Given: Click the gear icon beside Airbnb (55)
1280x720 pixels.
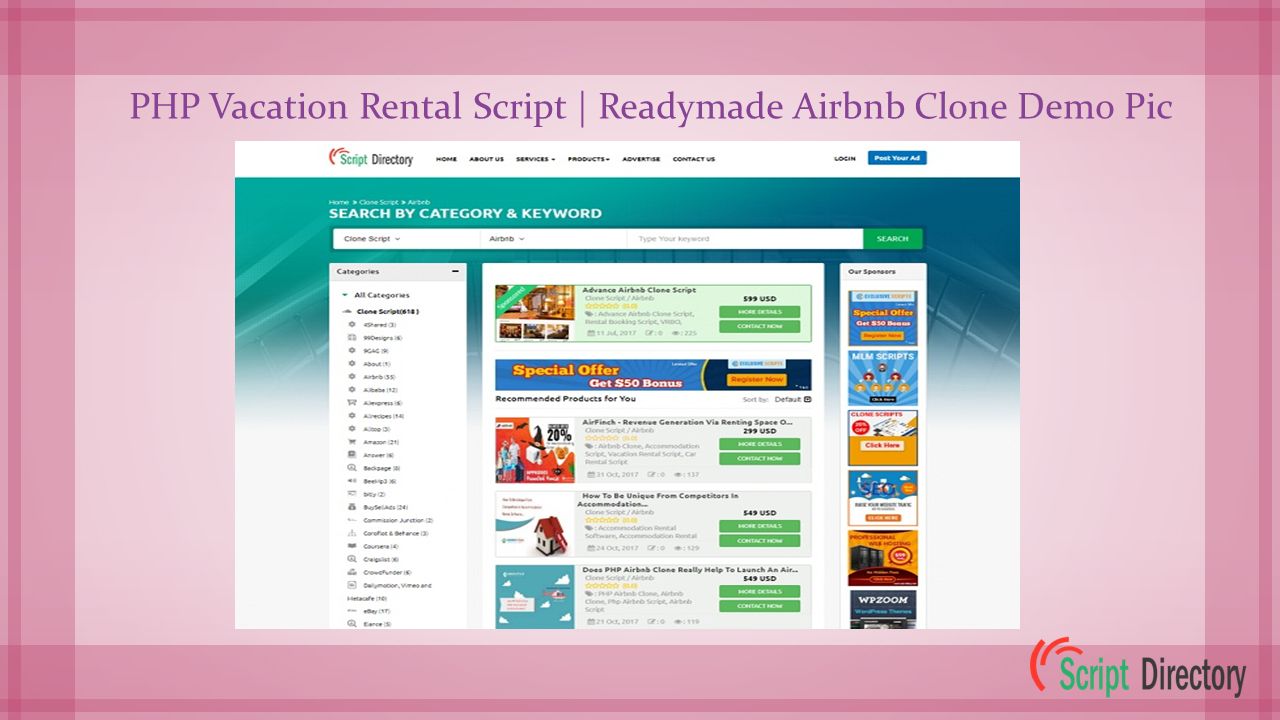Looking at the screenshot, I should pos(352,377).
